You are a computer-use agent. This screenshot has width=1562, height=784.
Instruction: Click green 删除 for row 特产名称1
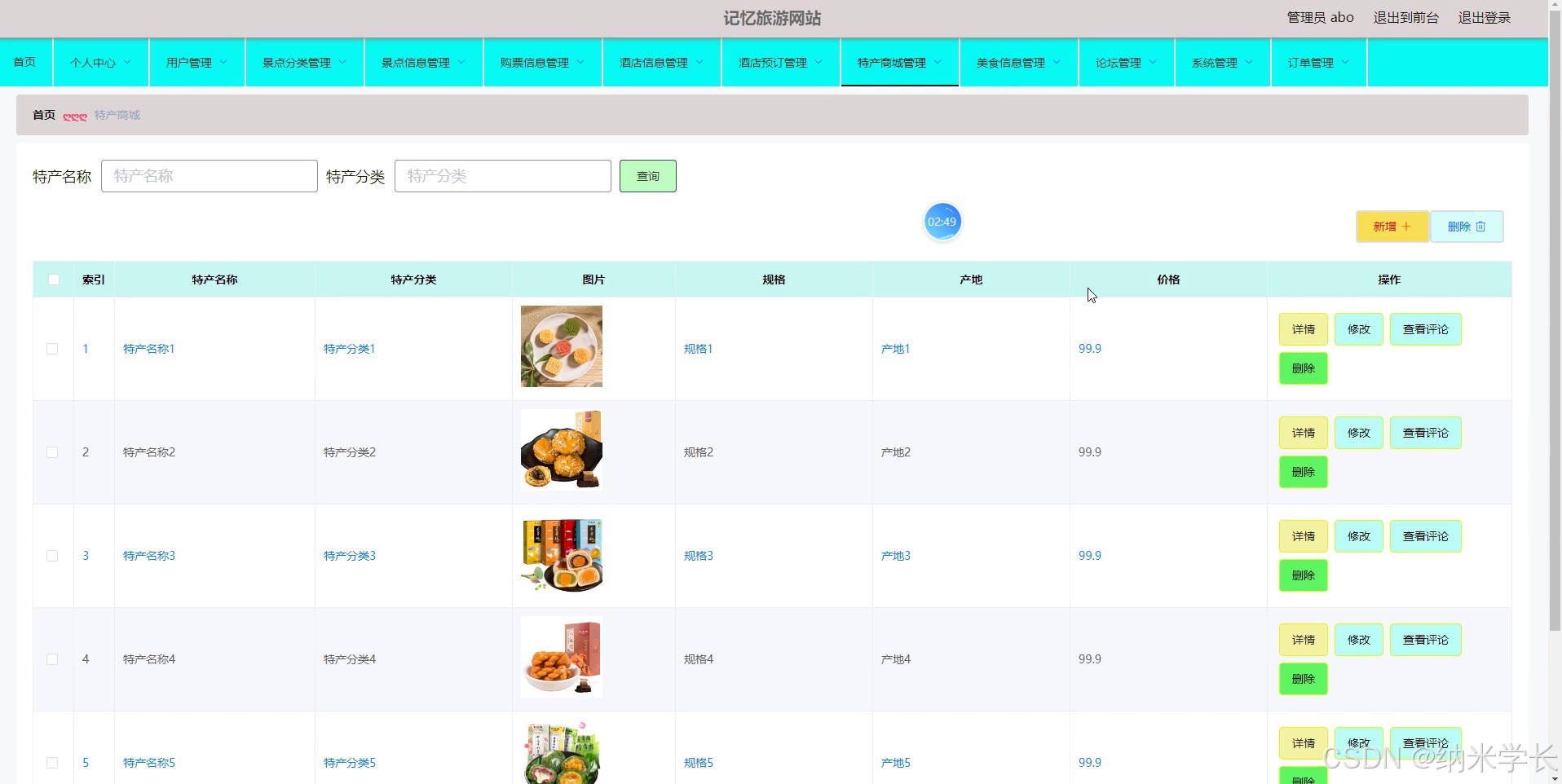coord(1304,368)
